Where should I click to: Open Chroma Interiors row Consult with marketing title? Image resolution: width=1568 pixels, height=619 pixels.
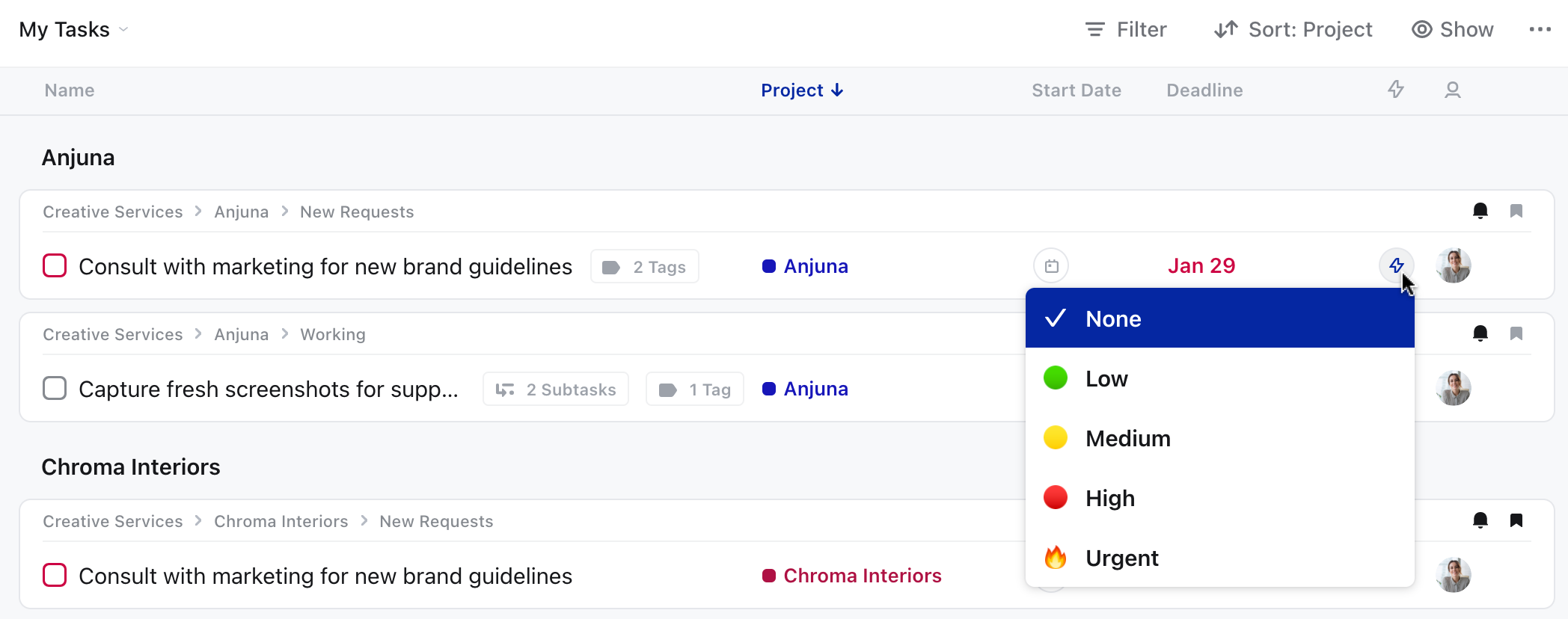325,576
